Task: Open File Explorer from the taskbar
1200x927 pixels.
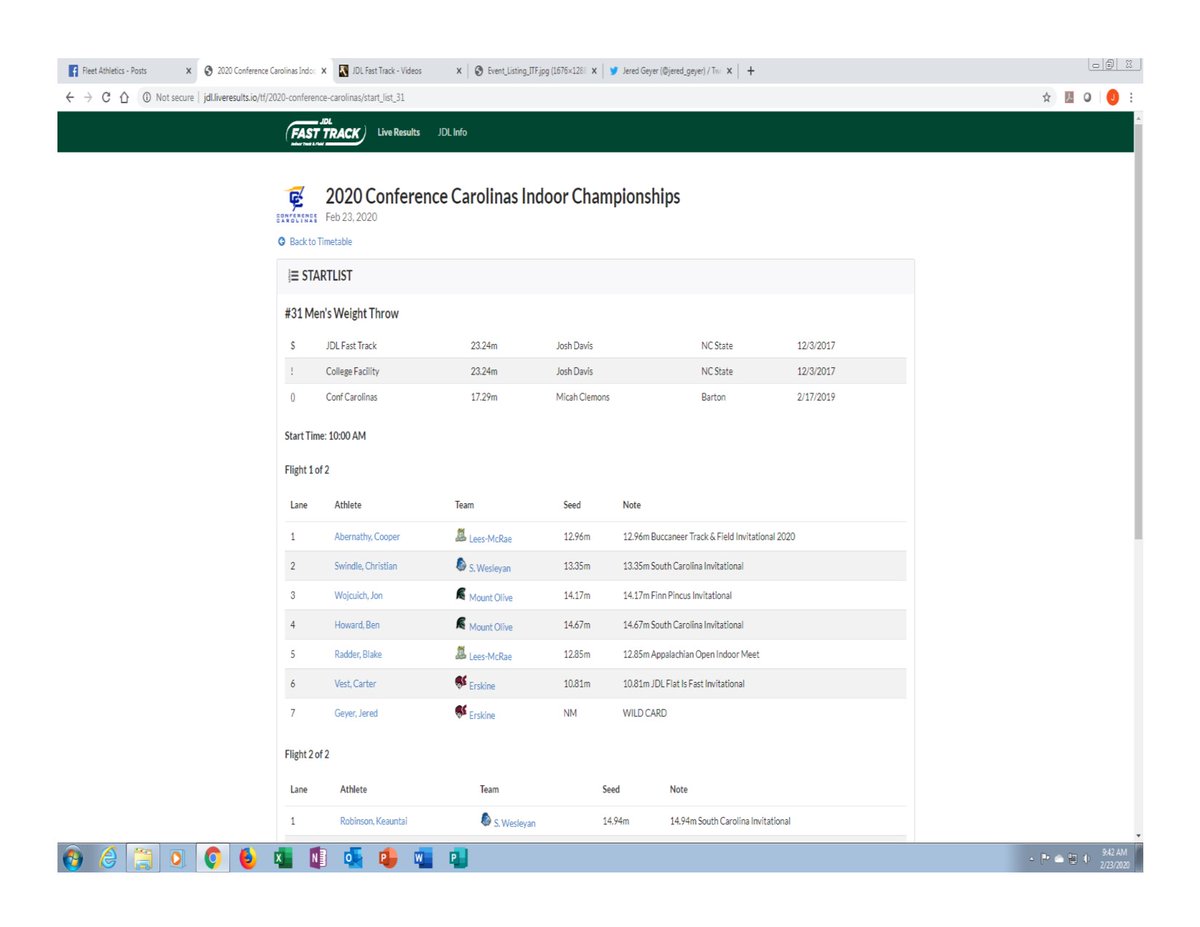Action: [x=143, y=858]
